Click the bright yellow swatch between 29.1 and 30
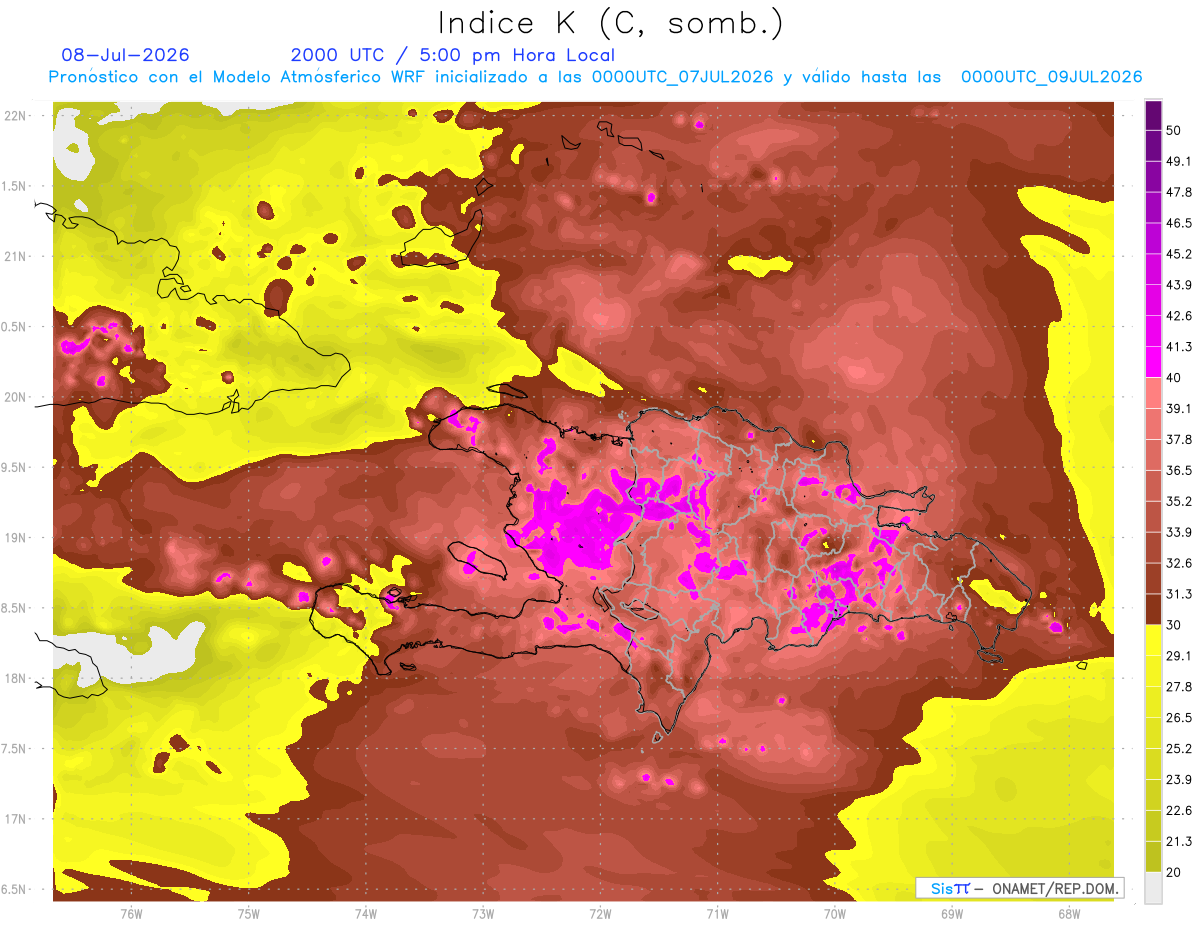 pyautogui.click(x=1153, y=640)
